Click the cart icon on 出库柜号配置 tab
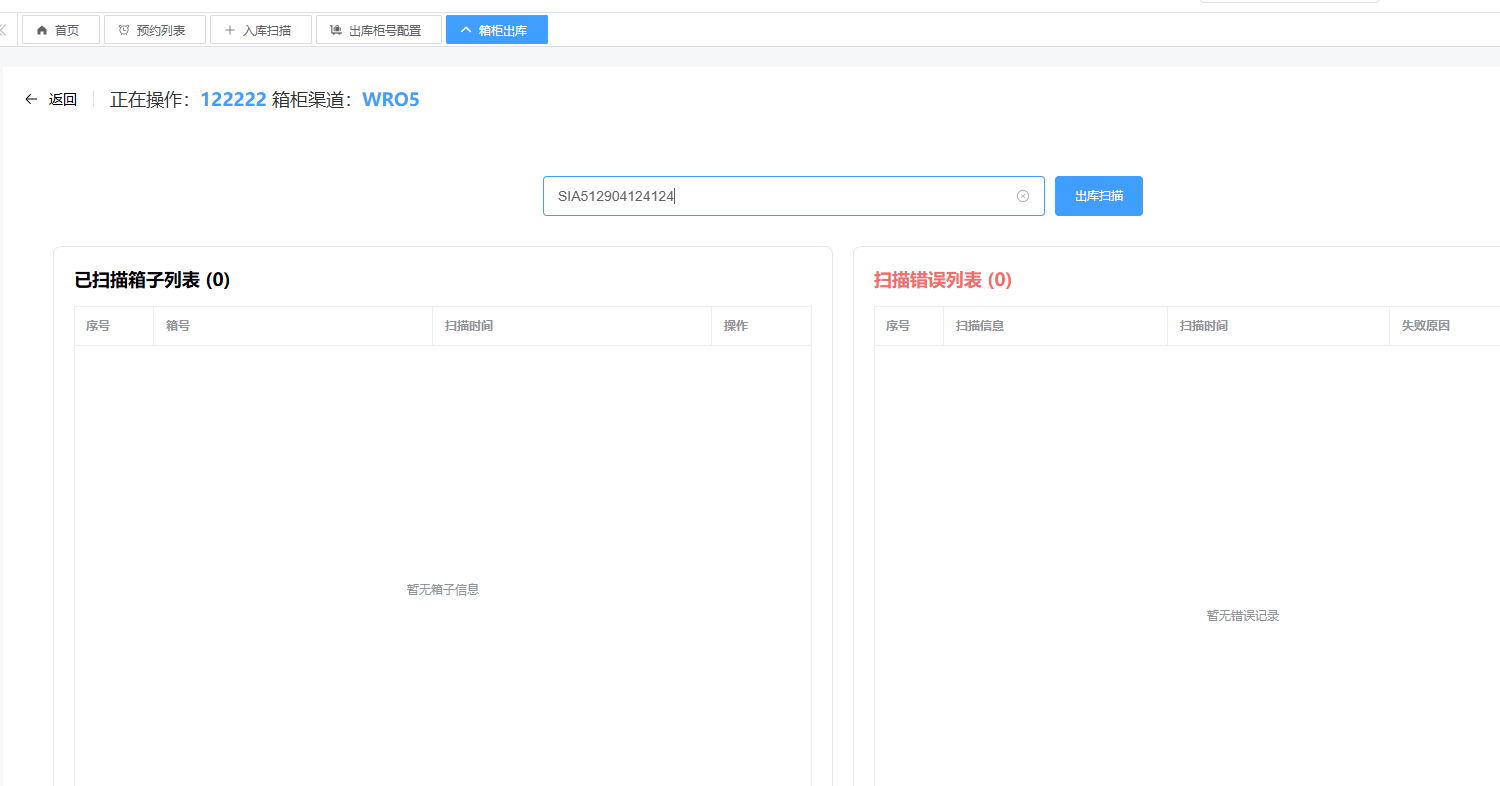The image size is (1500, 786). coord(336,30)
